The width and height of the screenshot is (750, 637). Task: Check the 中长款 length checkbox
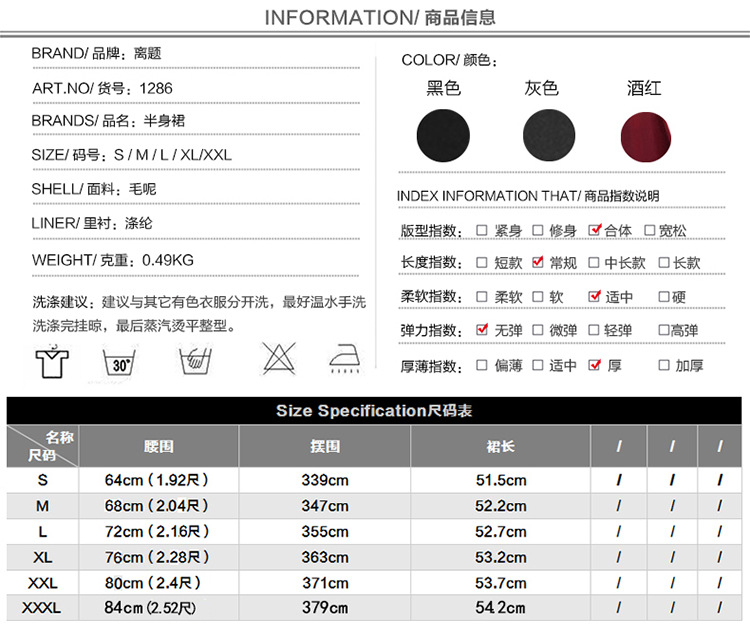594,263
